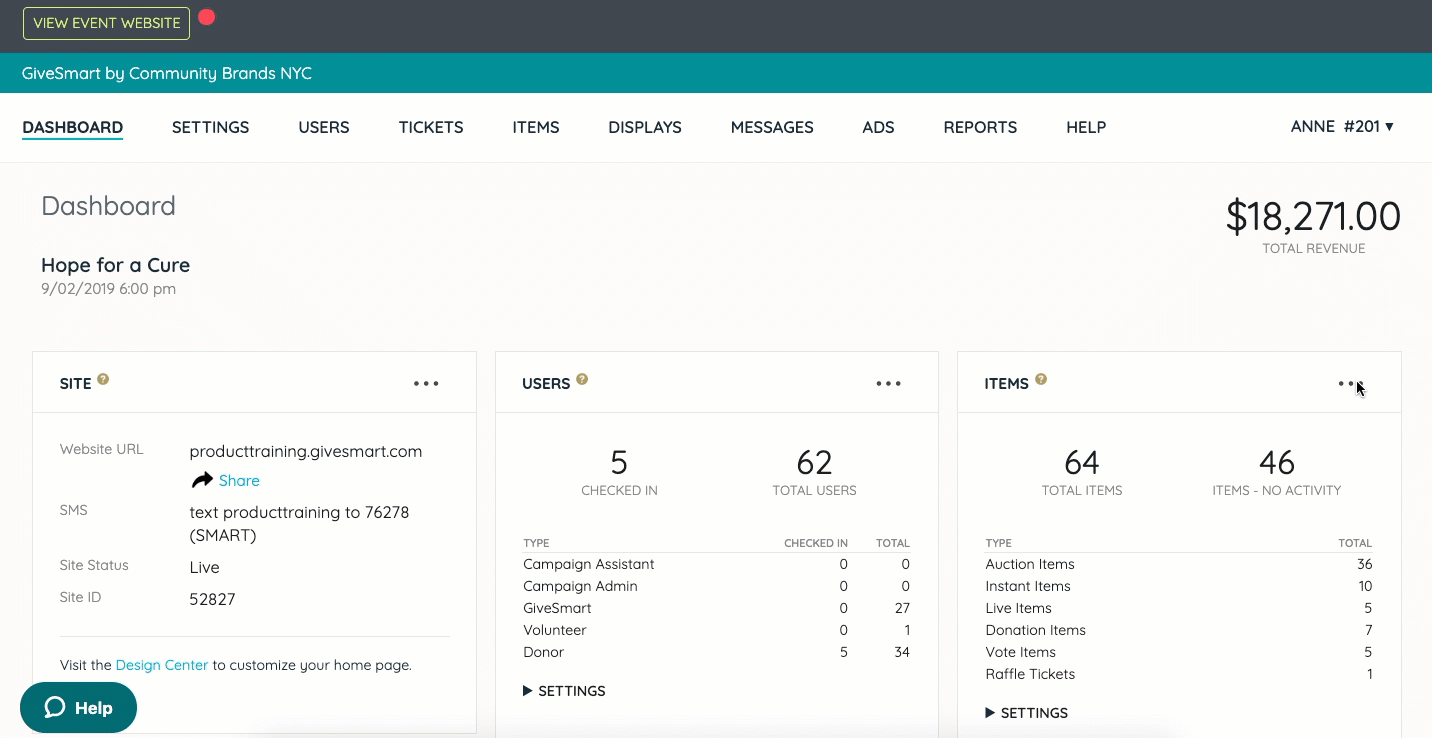Open the Anne #201 account dropdown
1432x738 pixels.
(1342, 127)
